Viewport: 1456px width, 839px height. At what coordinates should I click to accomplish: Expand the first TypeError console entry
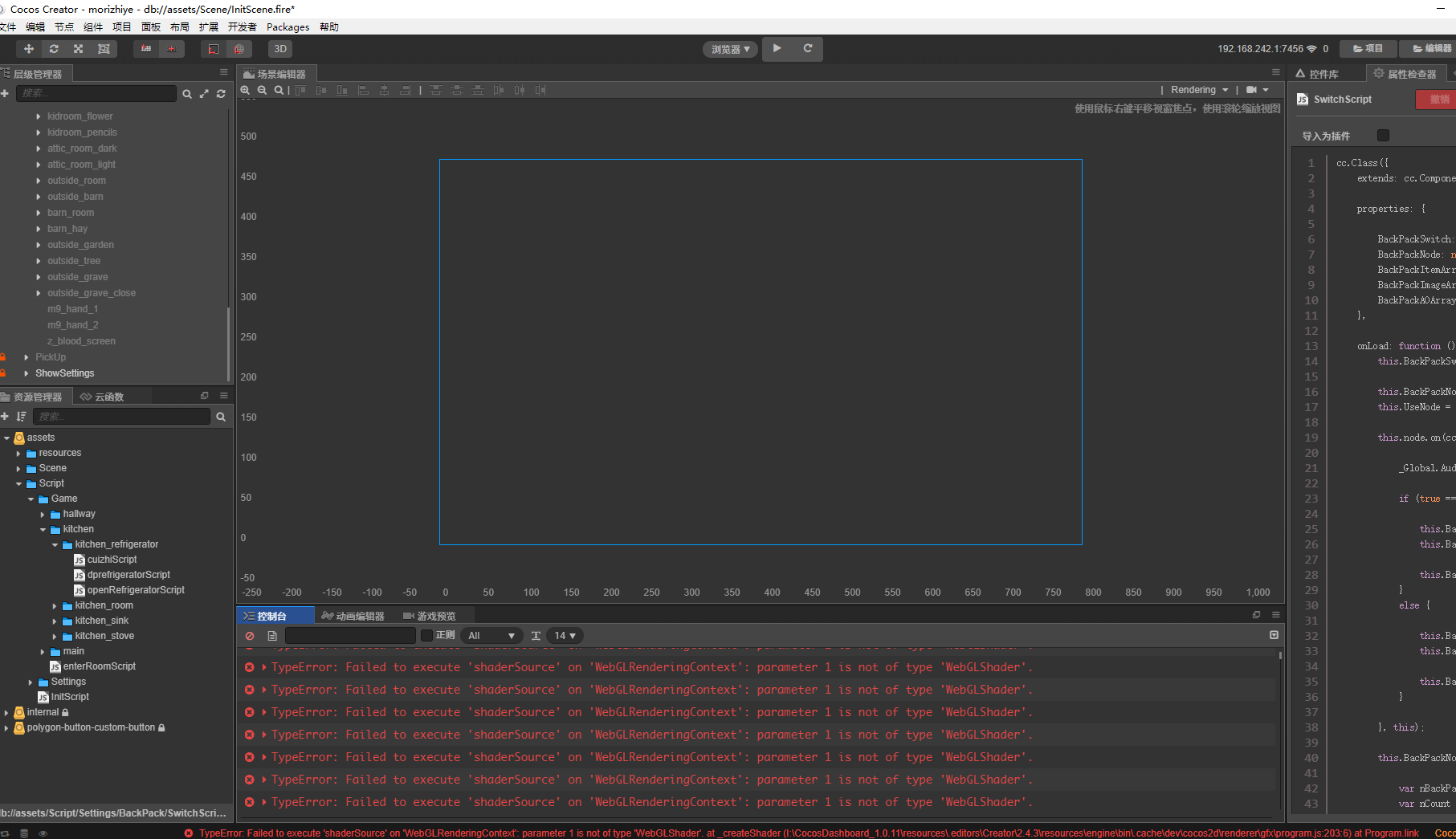(263, 667)
